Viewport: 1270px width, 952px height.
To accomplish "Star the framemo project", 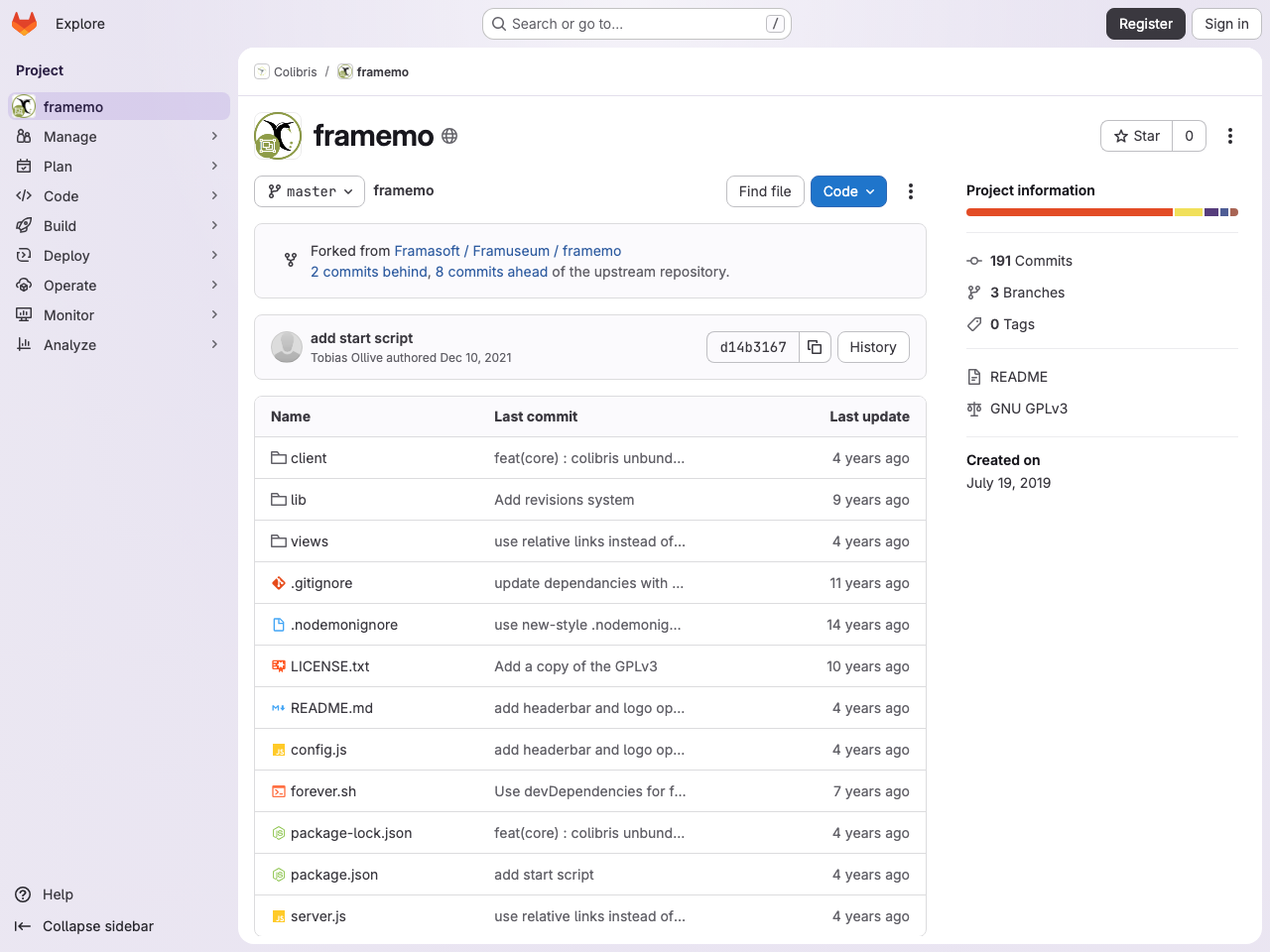I will point(1135,136).
